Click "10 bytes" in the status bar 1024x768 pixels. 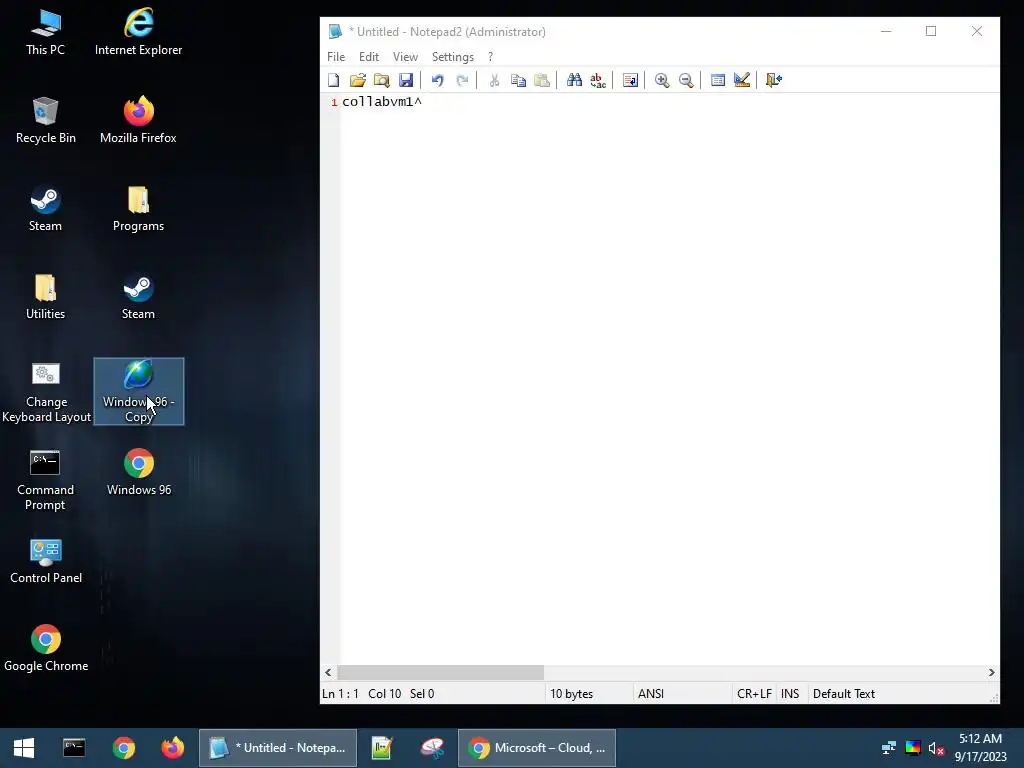571,694
